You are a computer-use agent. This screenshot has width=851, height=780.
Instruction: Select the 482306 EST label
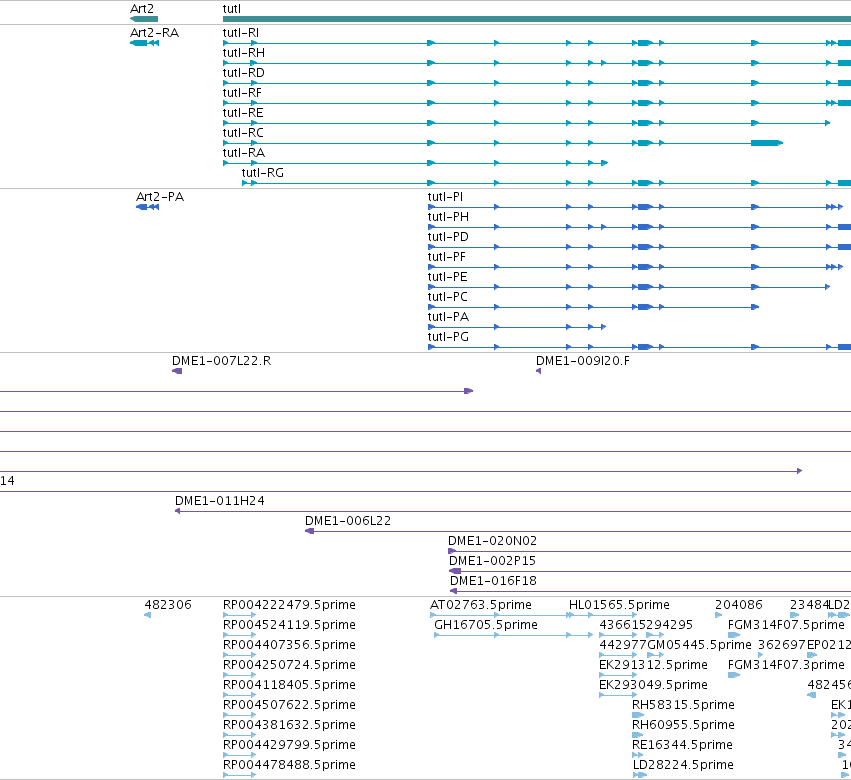(x=168, y=605)
